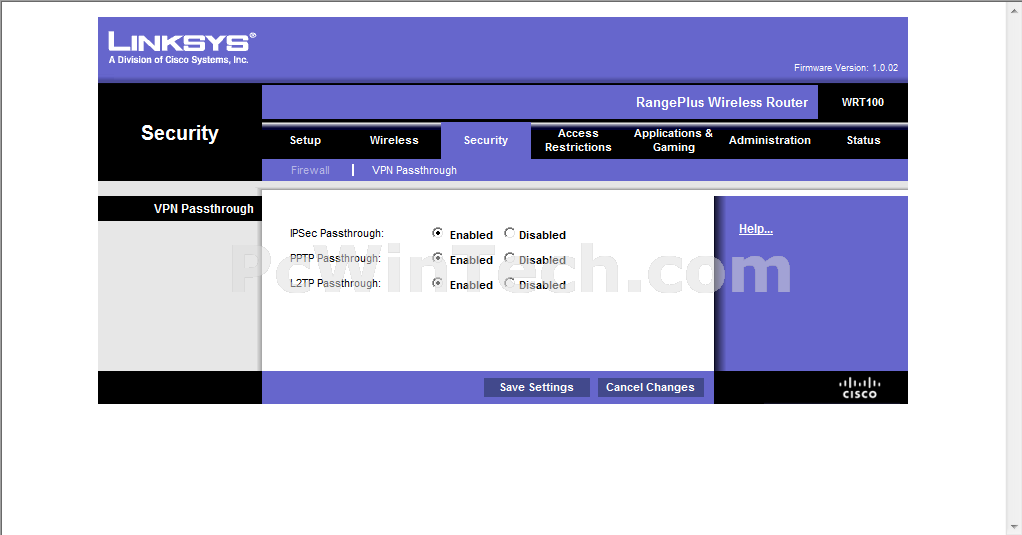This screenshot has width=1022, height=535.
Task: Click the Save Settings button
Action: pos(536,387)
